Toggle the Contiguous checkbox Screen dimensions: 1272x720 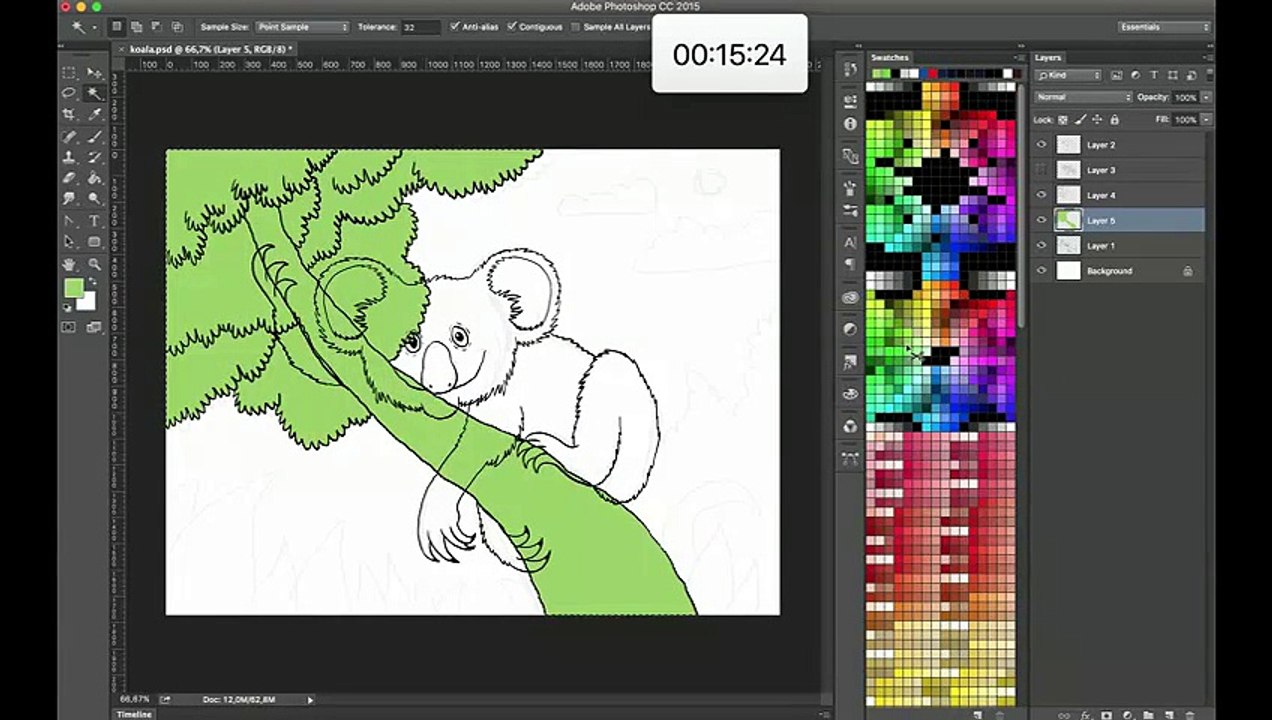coord(513,27)
